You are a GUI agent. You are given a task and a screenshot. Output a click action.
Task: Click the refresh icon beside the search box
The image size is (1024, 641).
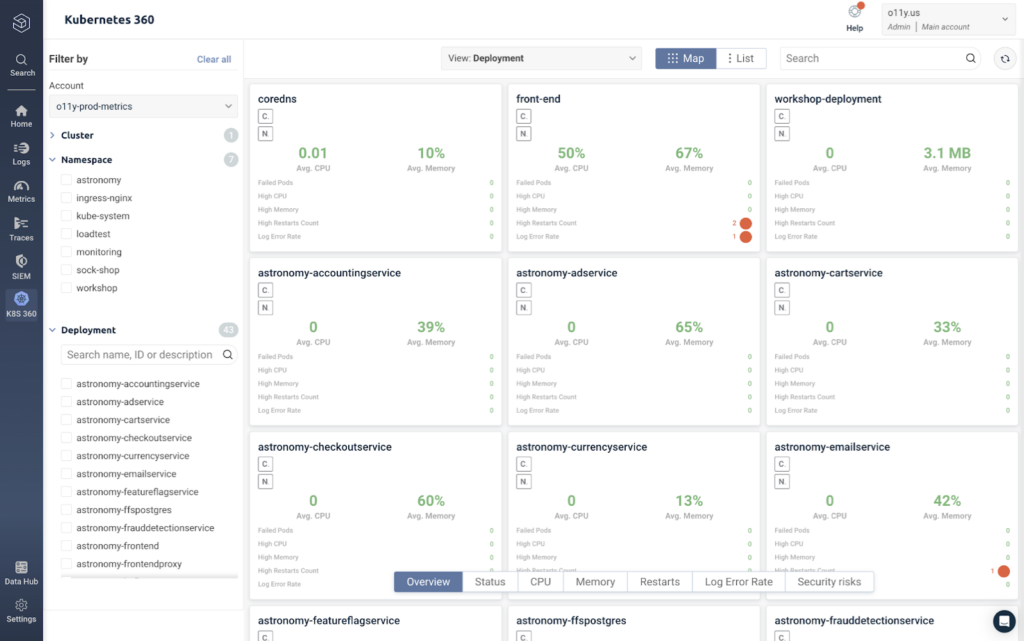point(1005,59)
